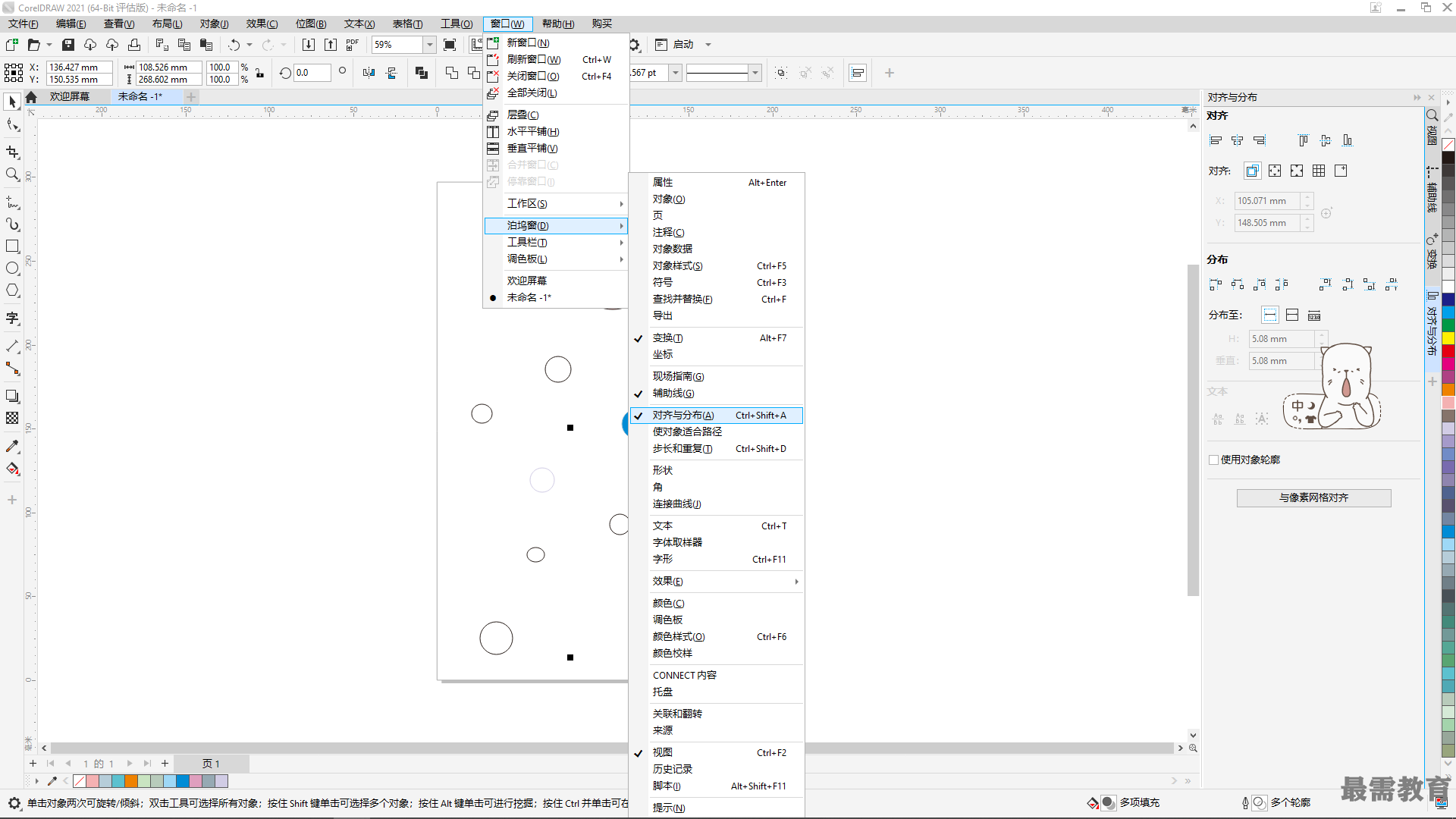This screenshot has height=819, width=1456.
Task: Select the 未命名 -1* window entry
Action: [x=557, y=298]
